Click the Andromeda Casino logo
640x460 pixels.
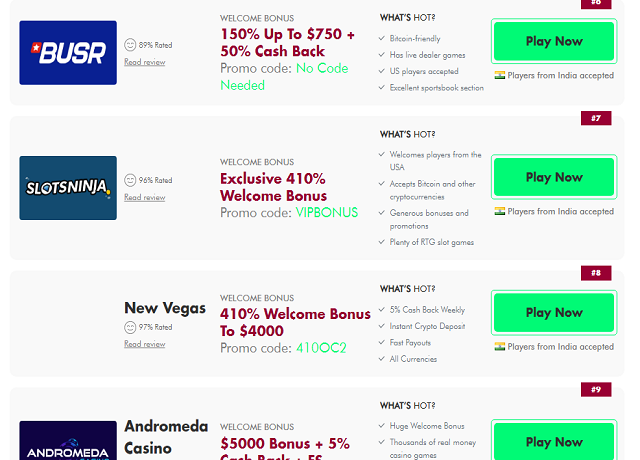point(68,440)
